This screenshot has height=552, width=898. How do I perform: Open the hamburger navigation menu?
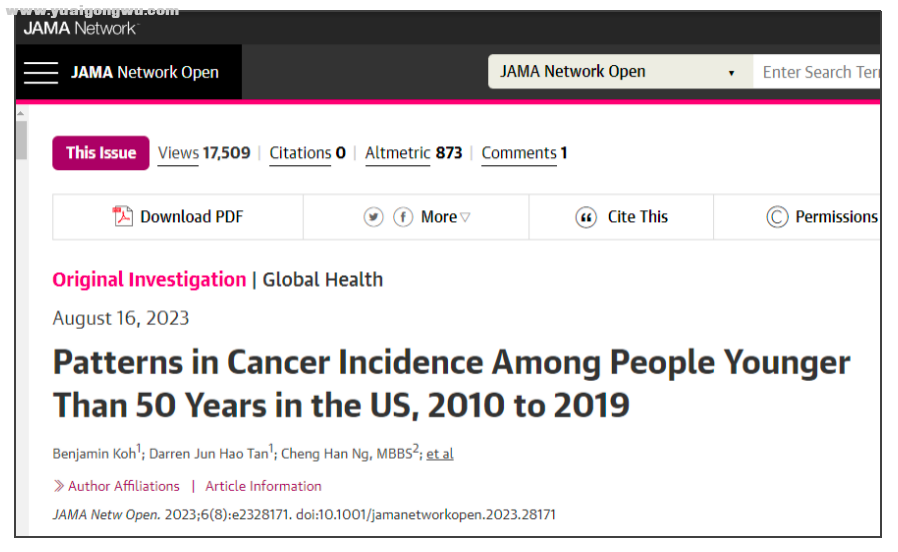(x=41, y=73)
